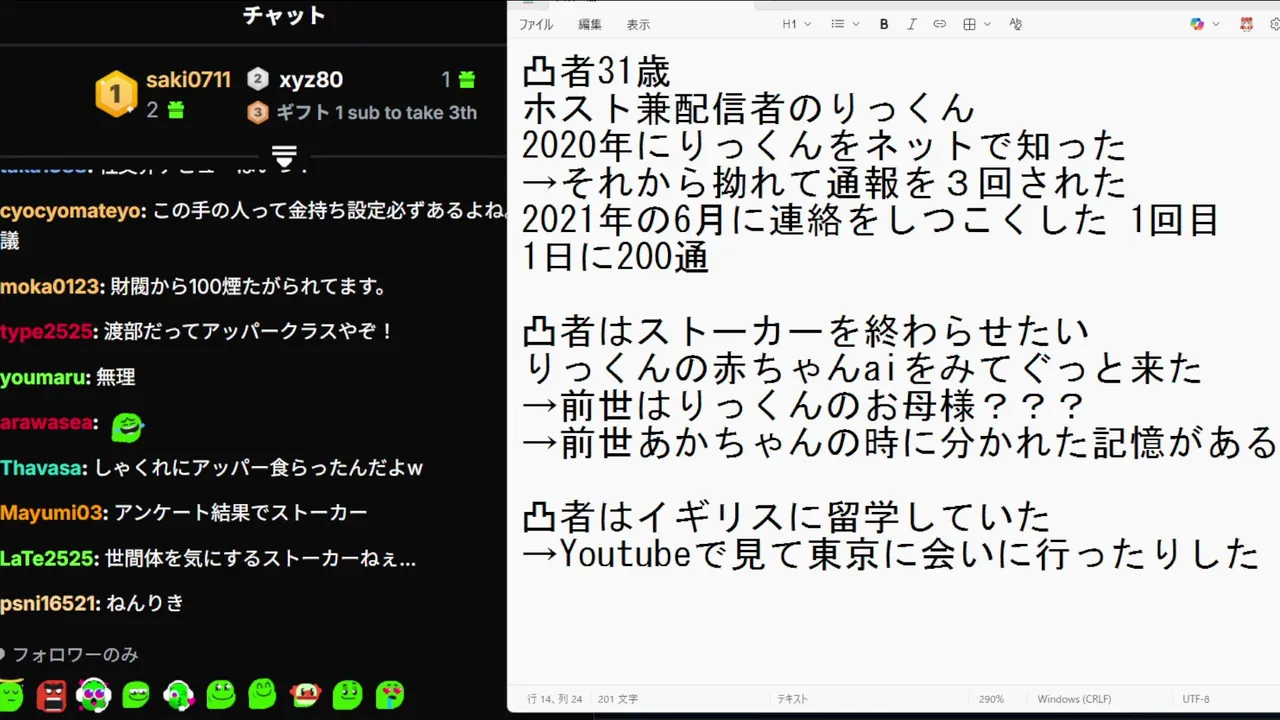This screenshot has width=1280, height=720.
Task: Click the フォロワーのみ chat mode label
Action: [x=75, y=655]
